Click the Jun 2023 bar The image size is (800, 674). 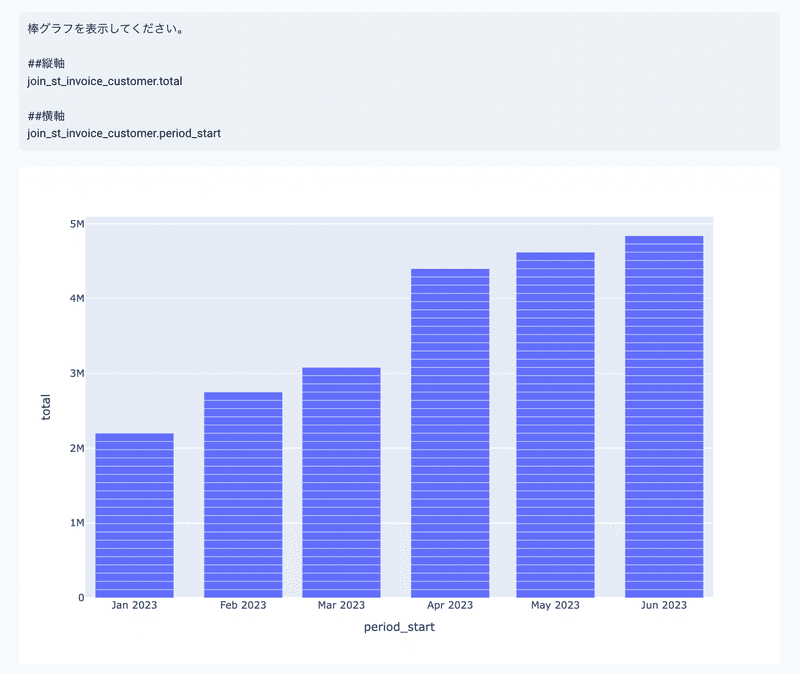(664, 416)
